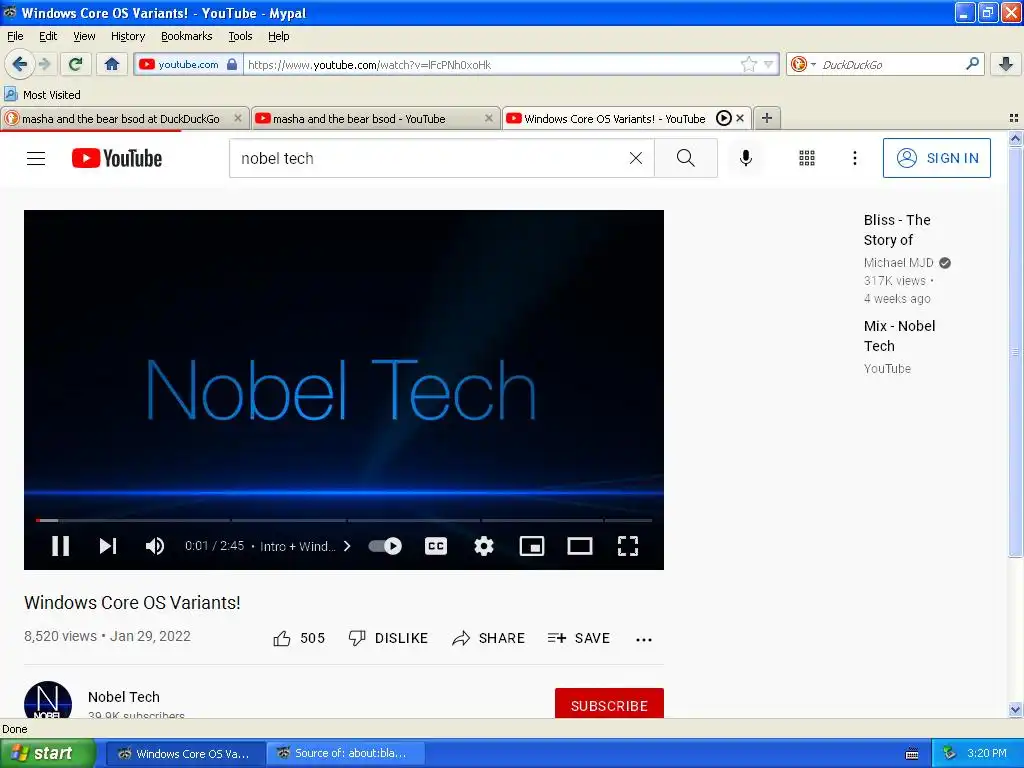The image size is (1024, 768).
Task: Enable miniplayer mode
Action: [532, 546]
